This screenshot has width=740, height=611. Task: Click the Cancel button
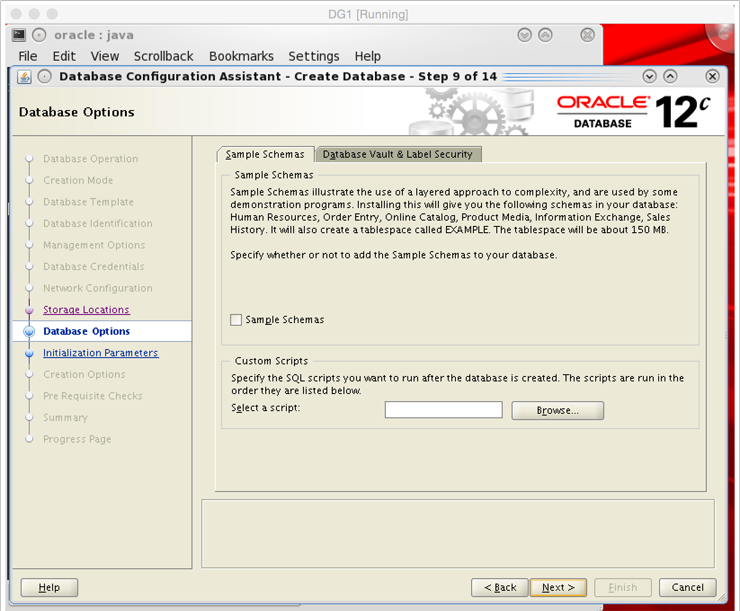pos(688,587)
